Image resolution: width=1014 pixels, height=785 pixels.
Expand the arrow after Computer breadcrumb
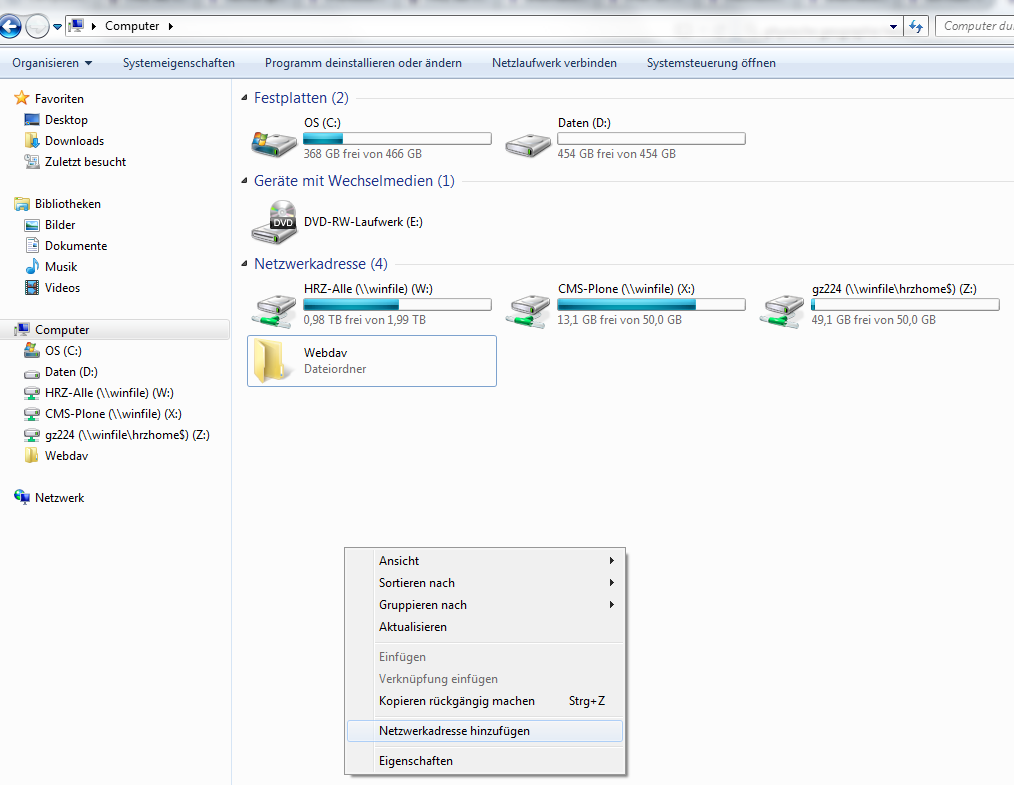coord(171,26)
